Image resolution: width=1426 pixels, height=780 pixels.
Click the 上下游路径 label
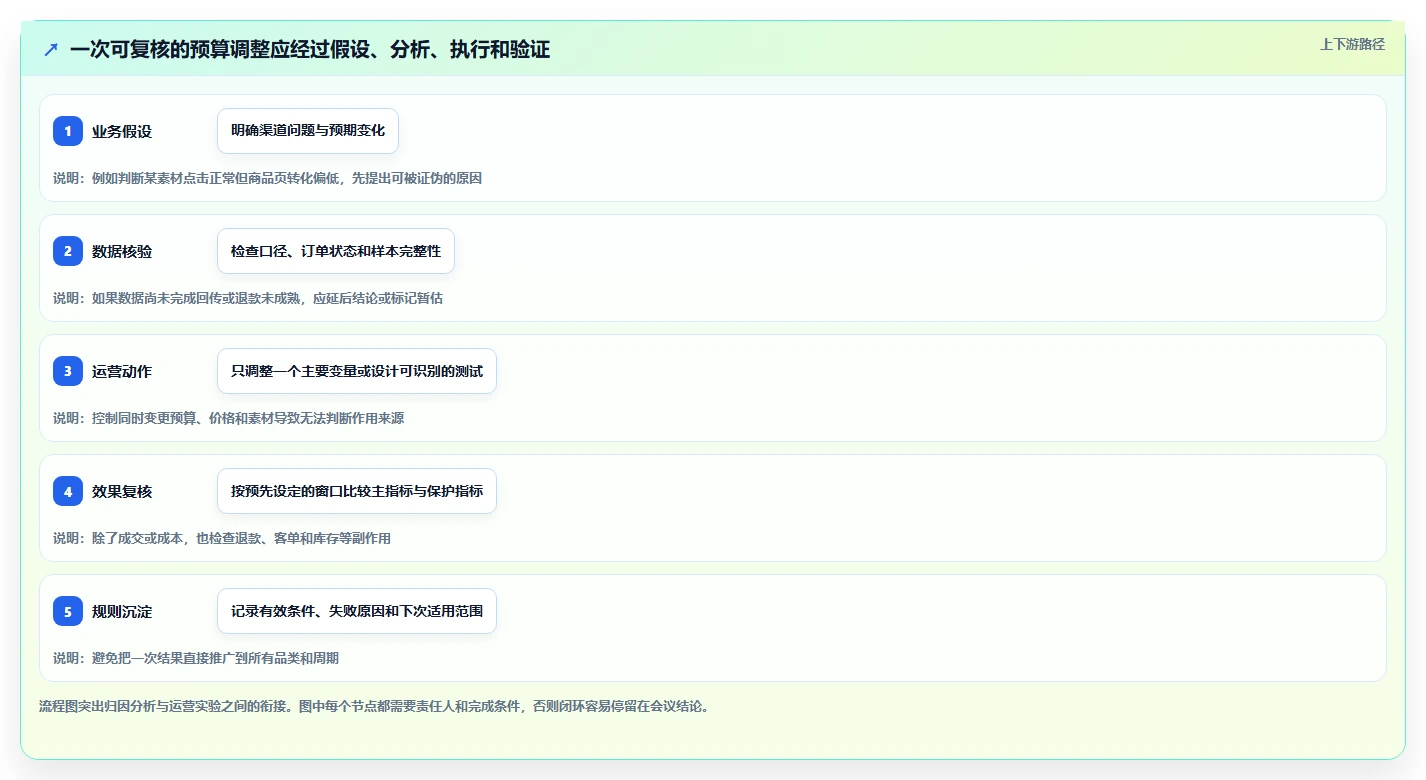click(x=1352, y=44)
